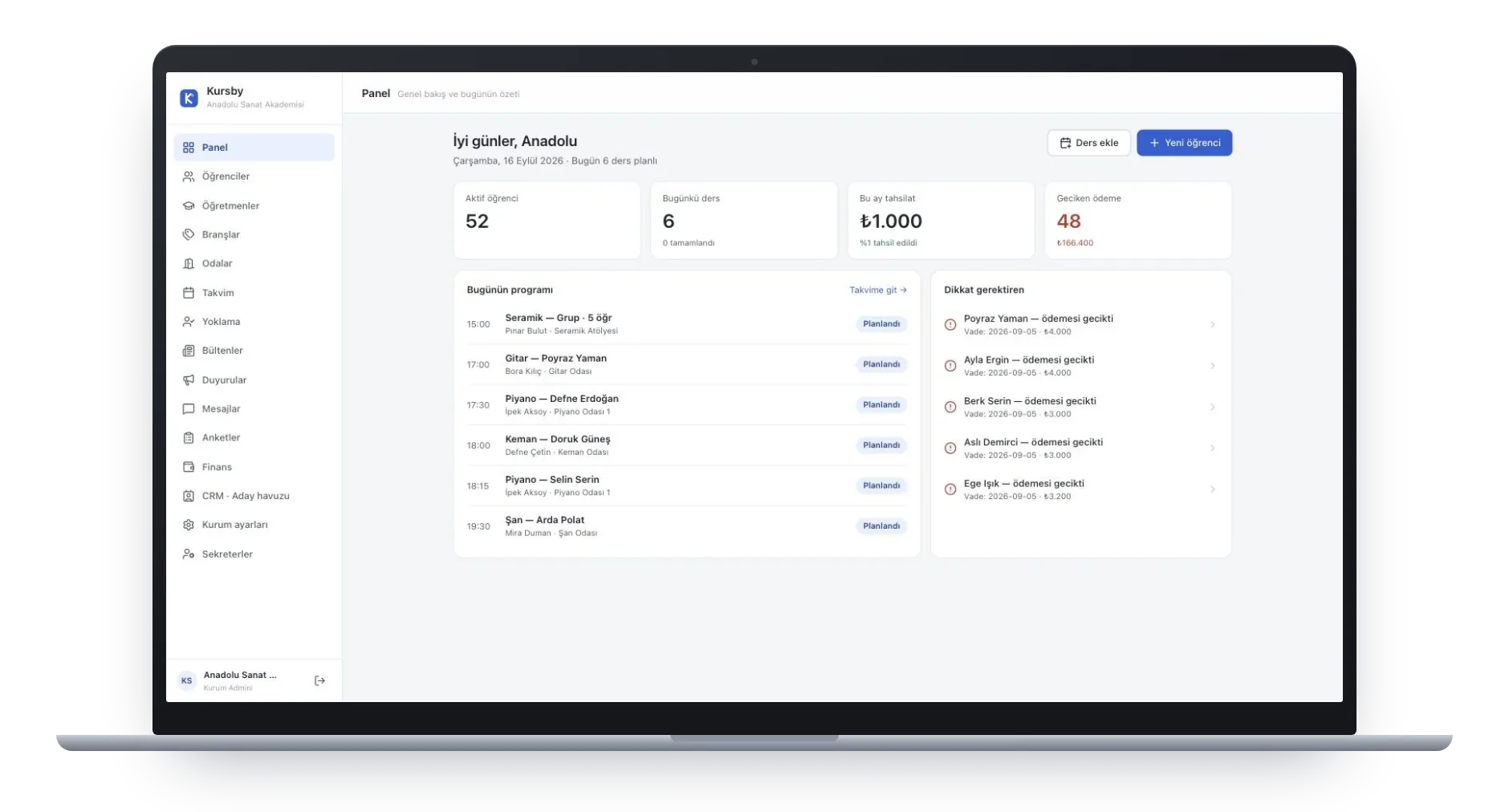
Task: Select the Yoklama attendance icon
Action: [x=189, y=322]
